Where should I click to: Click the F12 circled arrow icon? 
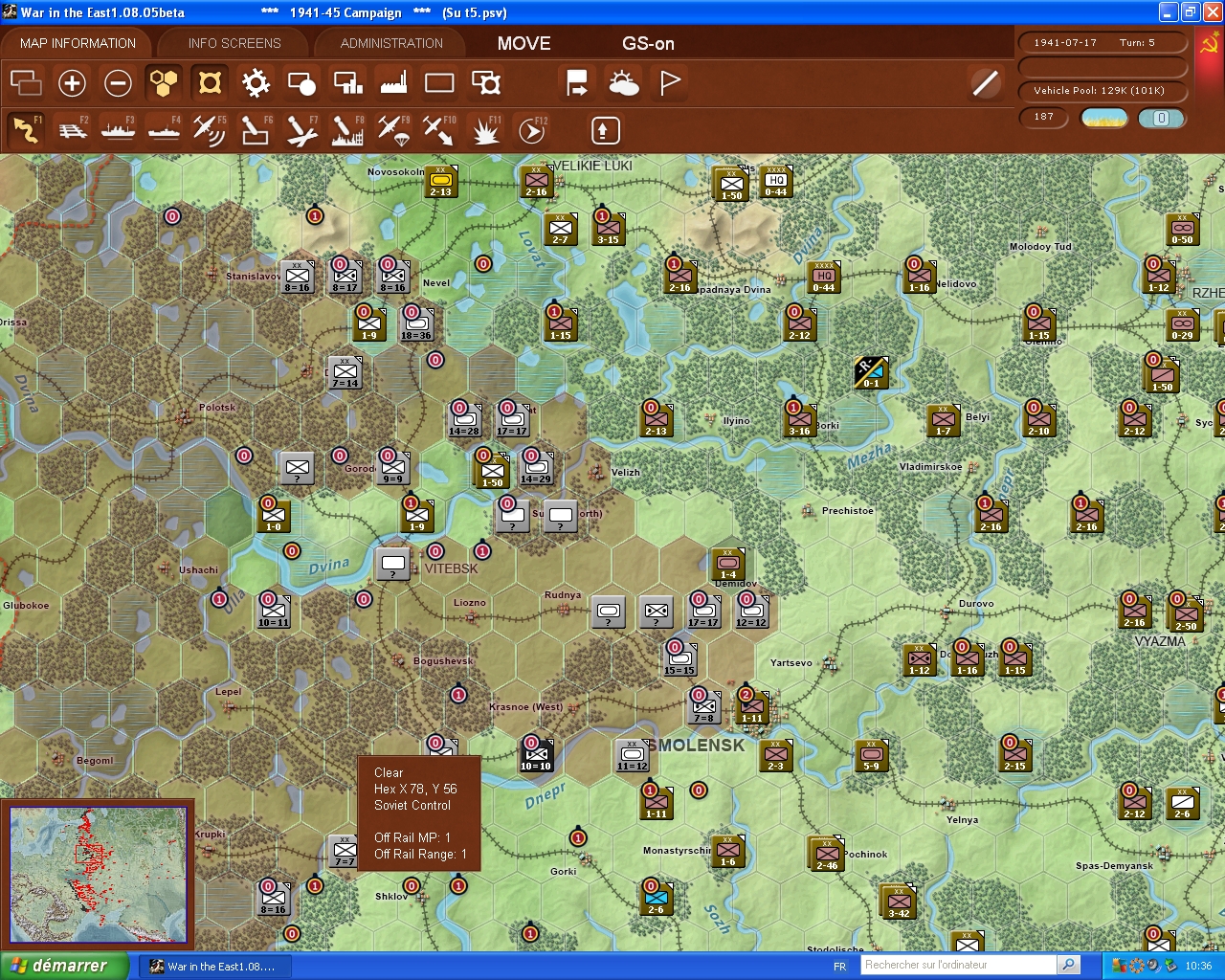coord(532,129)
